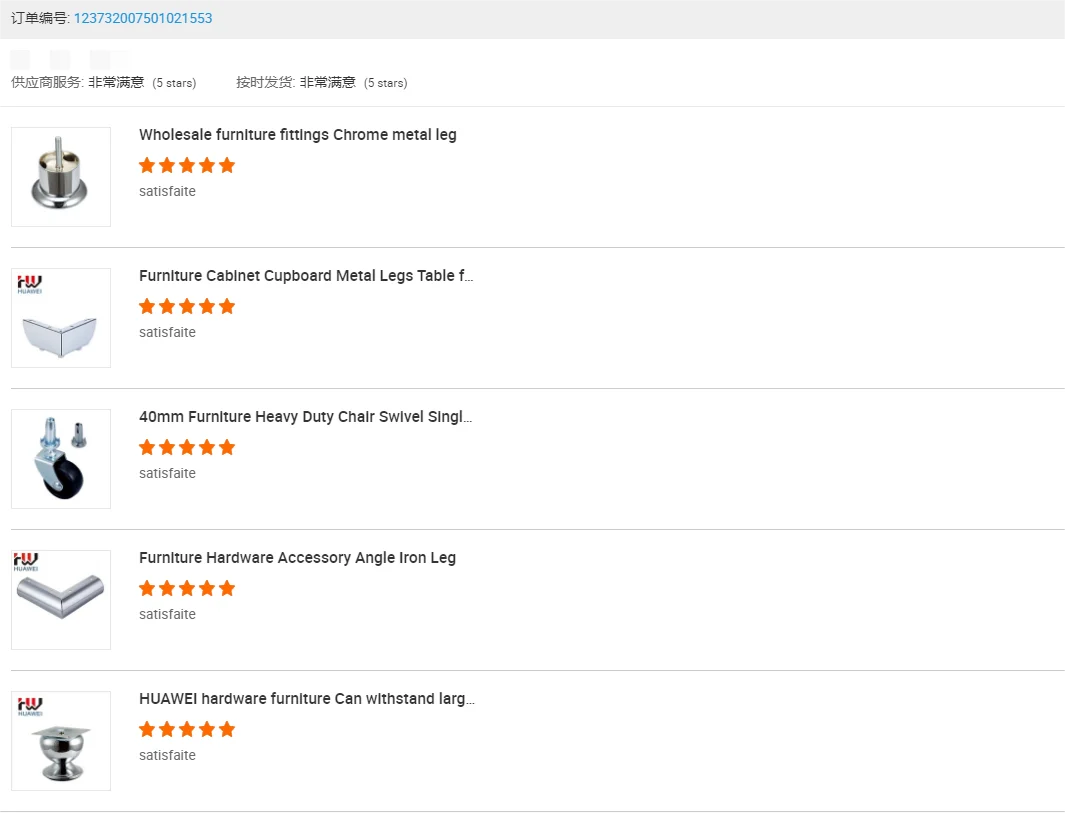1065x813 pixels.
Task: Click first star of HUAWEI hardware furniture rating
Action: tap(147, 729)
